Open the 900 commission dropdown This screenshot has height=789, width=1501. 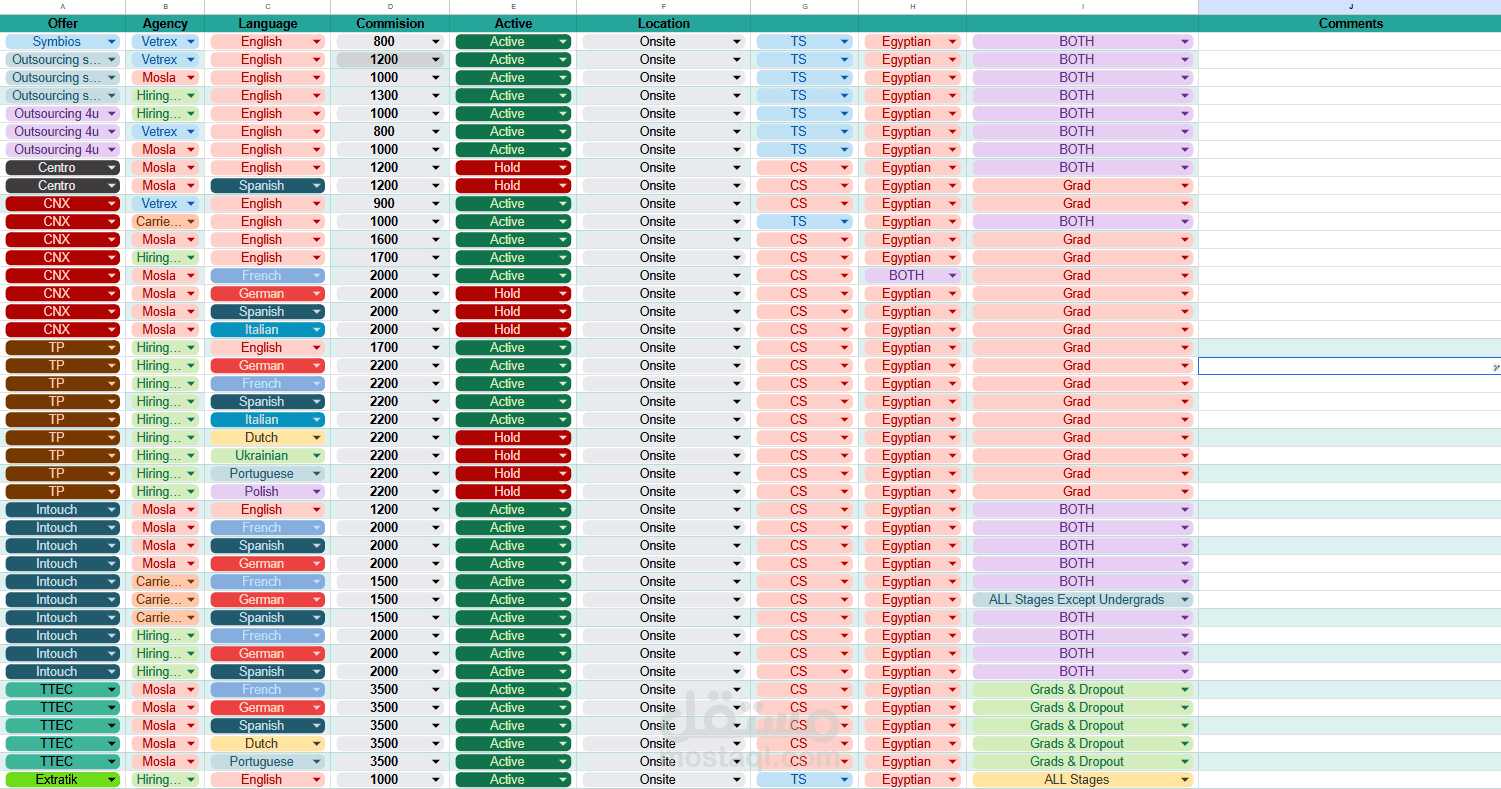(x=390, y=204)
